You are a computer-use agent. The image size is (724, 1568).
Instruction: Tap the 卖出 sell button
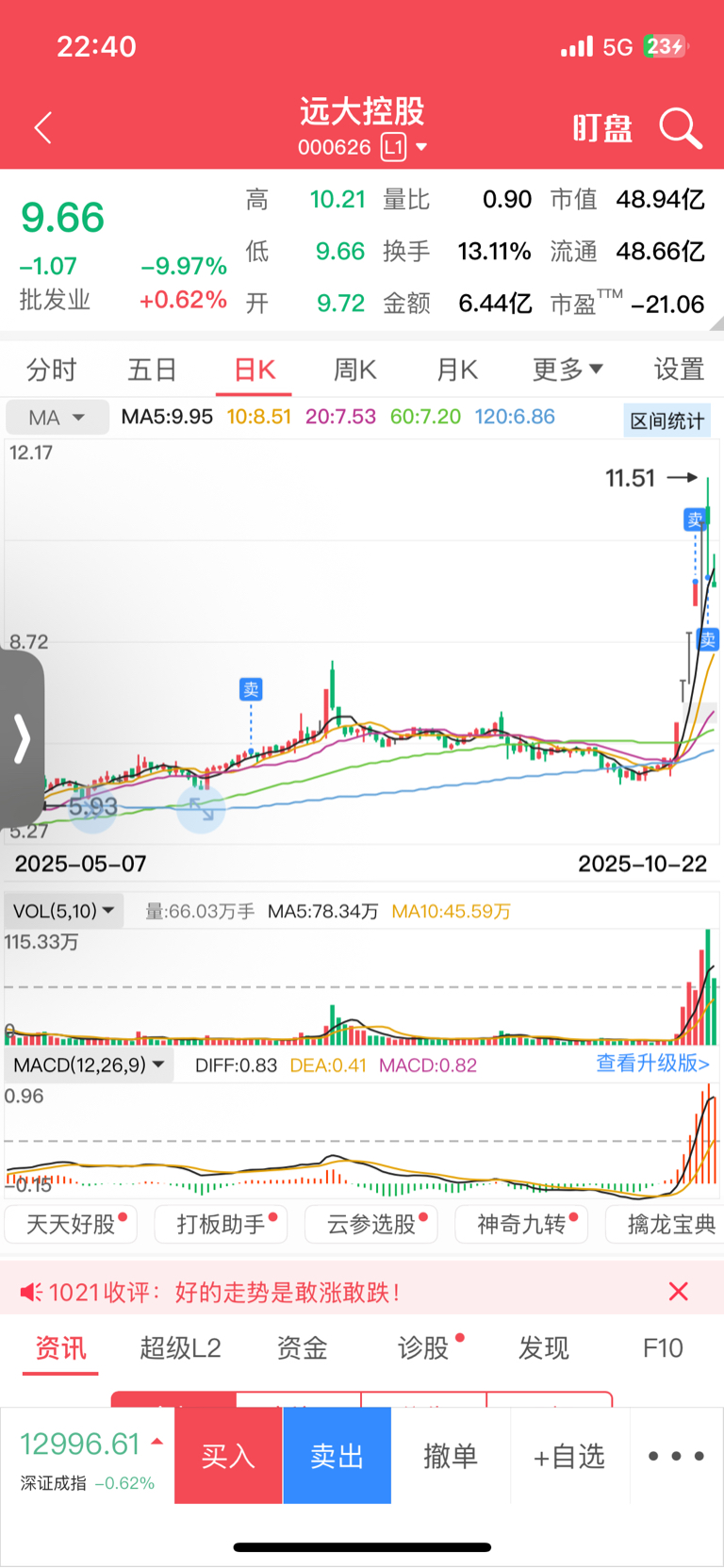tap(337, 1456)
